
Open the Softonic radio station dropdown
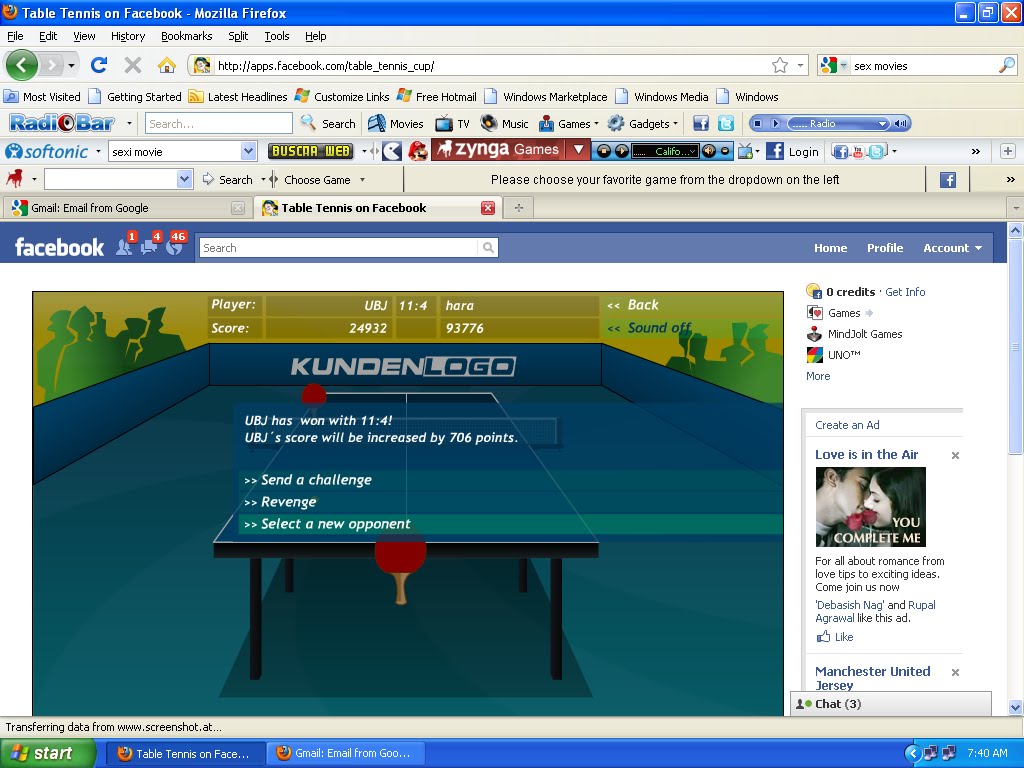click(693, 152)
